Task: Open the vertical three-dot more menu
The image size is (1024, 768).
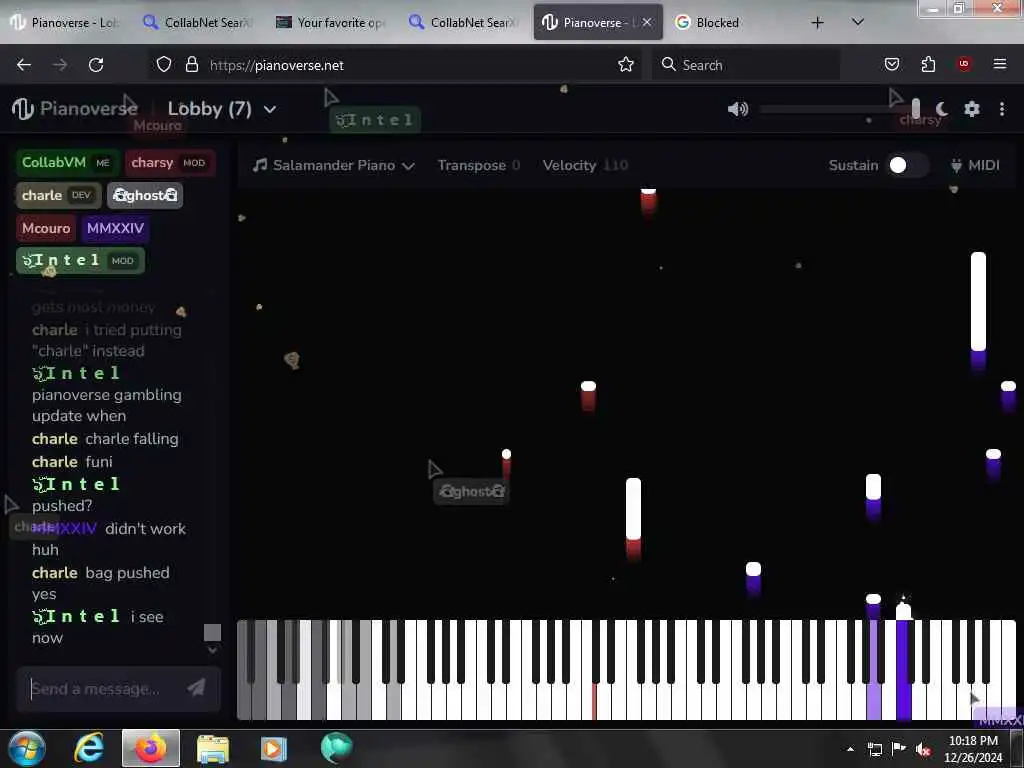Action: (1002, 109)
